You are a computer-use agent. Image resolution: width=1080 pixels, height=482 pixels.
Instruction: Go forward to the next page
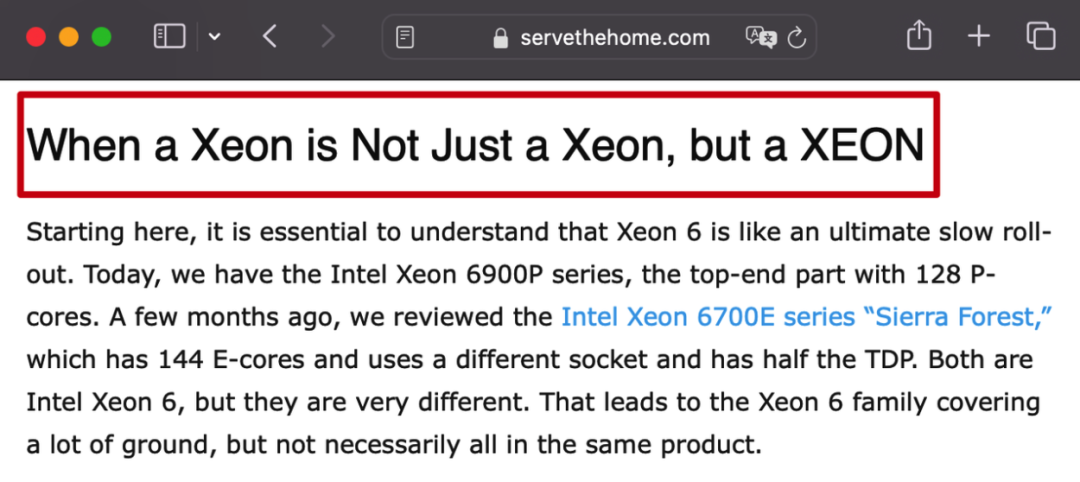[327, 38]
